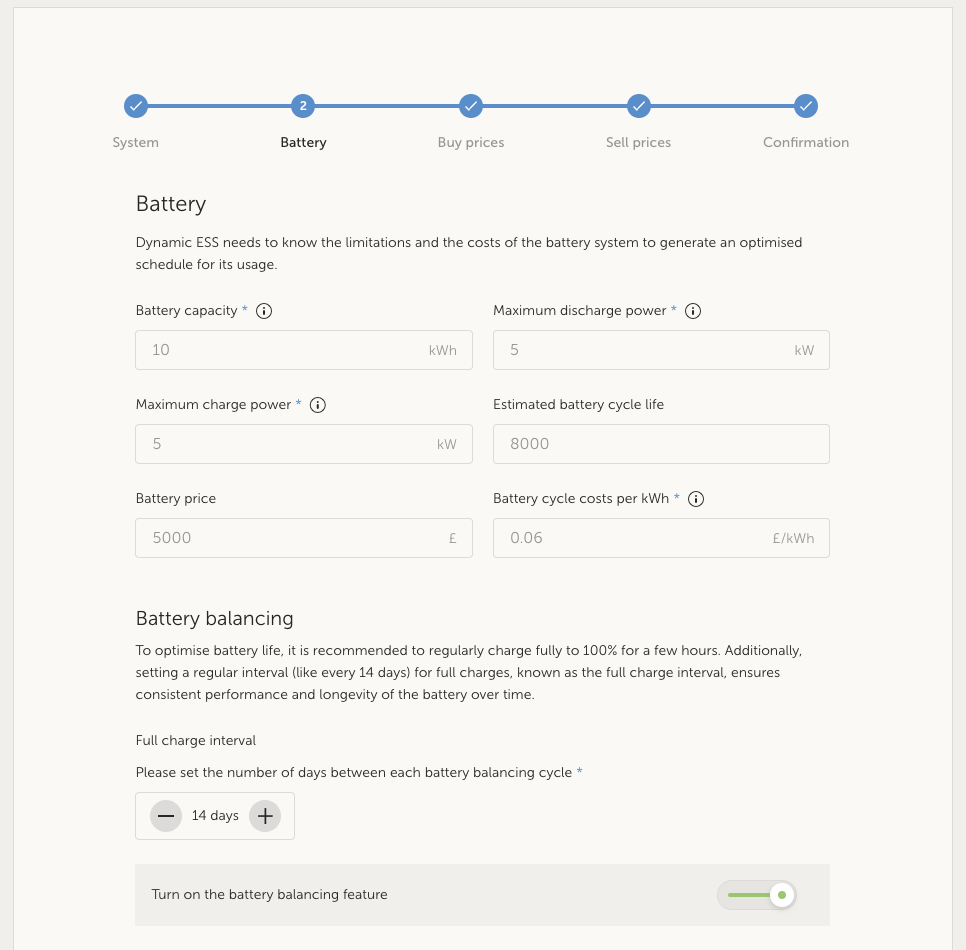Screen dimensions: 966x950
Task: Increase full charge interval with plus button
Action: [x=264, y=816]
